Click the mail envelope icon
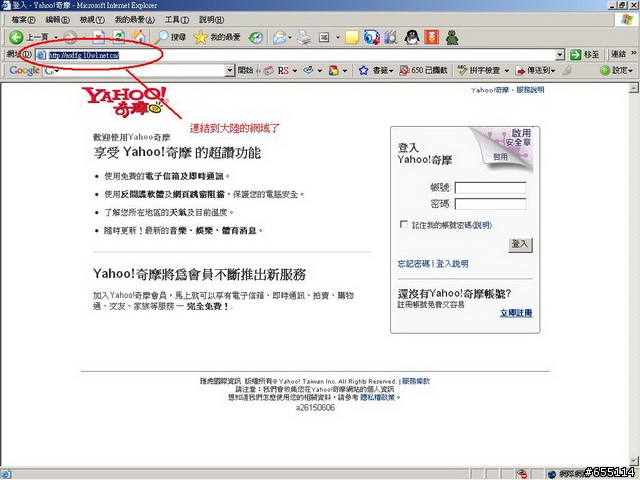640x480 pixels. 280,38
